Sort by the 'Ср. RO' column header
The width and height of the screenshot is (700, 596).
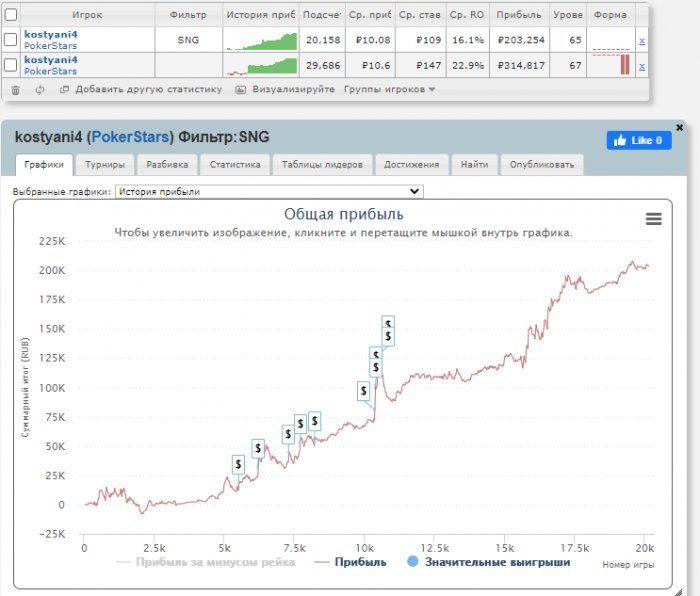click(x=467, y=15)
